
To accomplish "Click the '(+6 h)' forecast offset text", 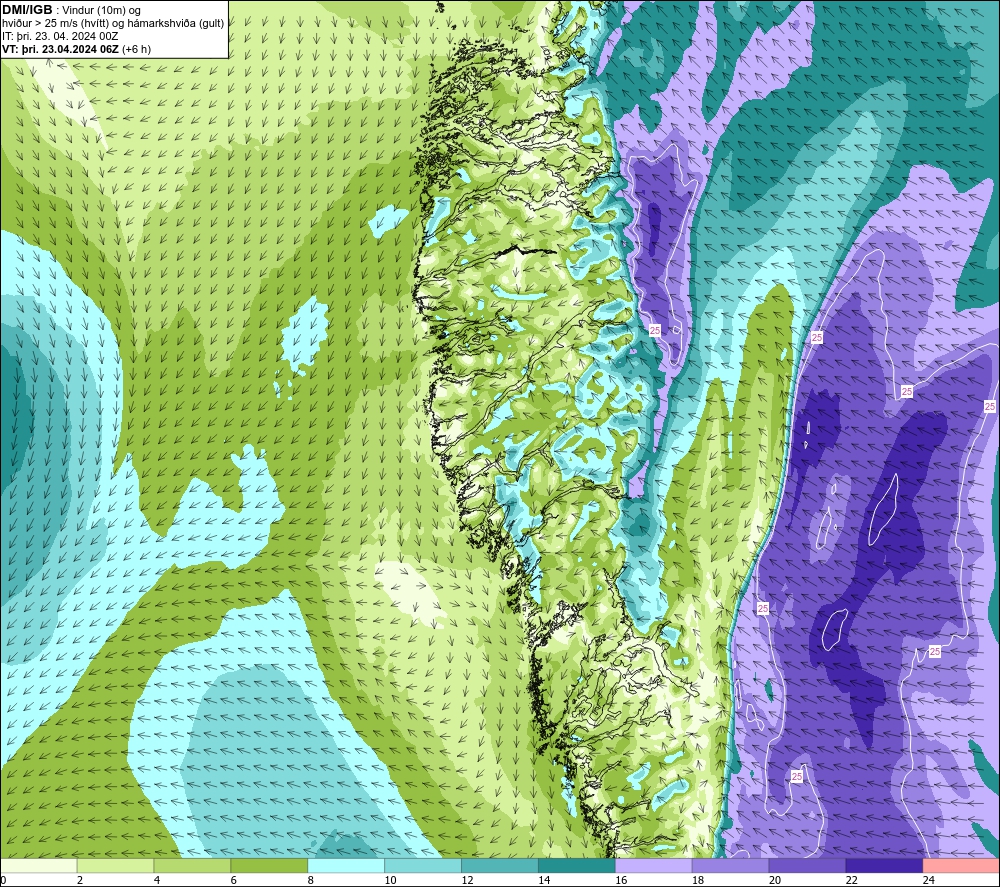I will [x=136, y=49].
